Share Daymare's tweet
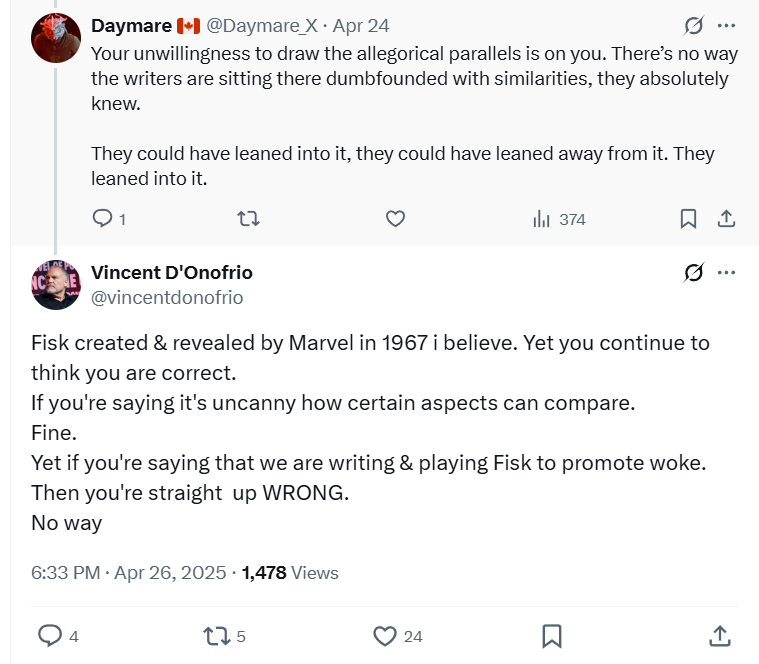759x664 pixels. pyautogui.click(x=727, y=219)
